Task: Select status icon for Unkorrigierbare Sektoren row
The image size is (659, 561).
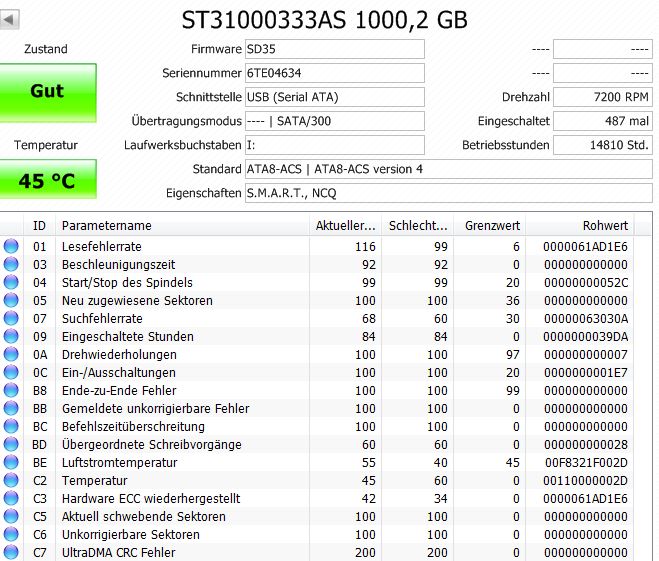Action: (11, 535)
